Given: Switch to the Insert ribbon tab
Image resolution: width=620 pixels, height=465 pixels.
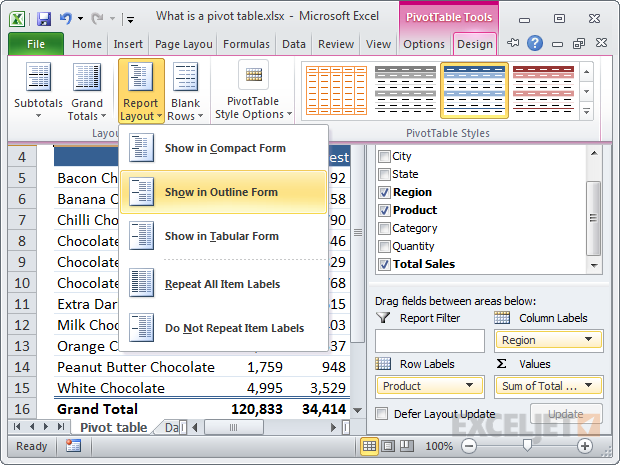Looking at the screenshot, I should (128, 44).
